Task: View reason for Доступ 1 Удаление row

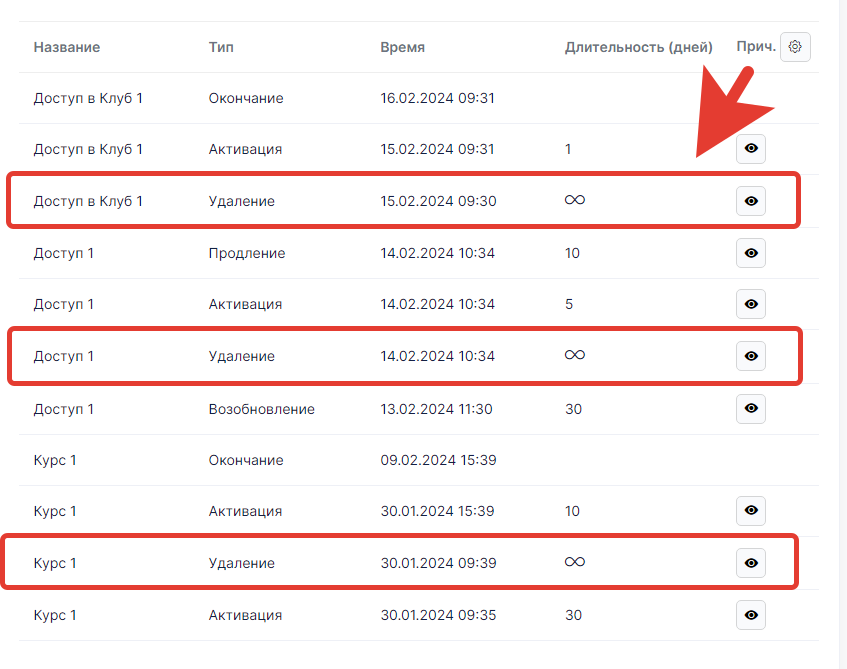Action: (751, 356)
